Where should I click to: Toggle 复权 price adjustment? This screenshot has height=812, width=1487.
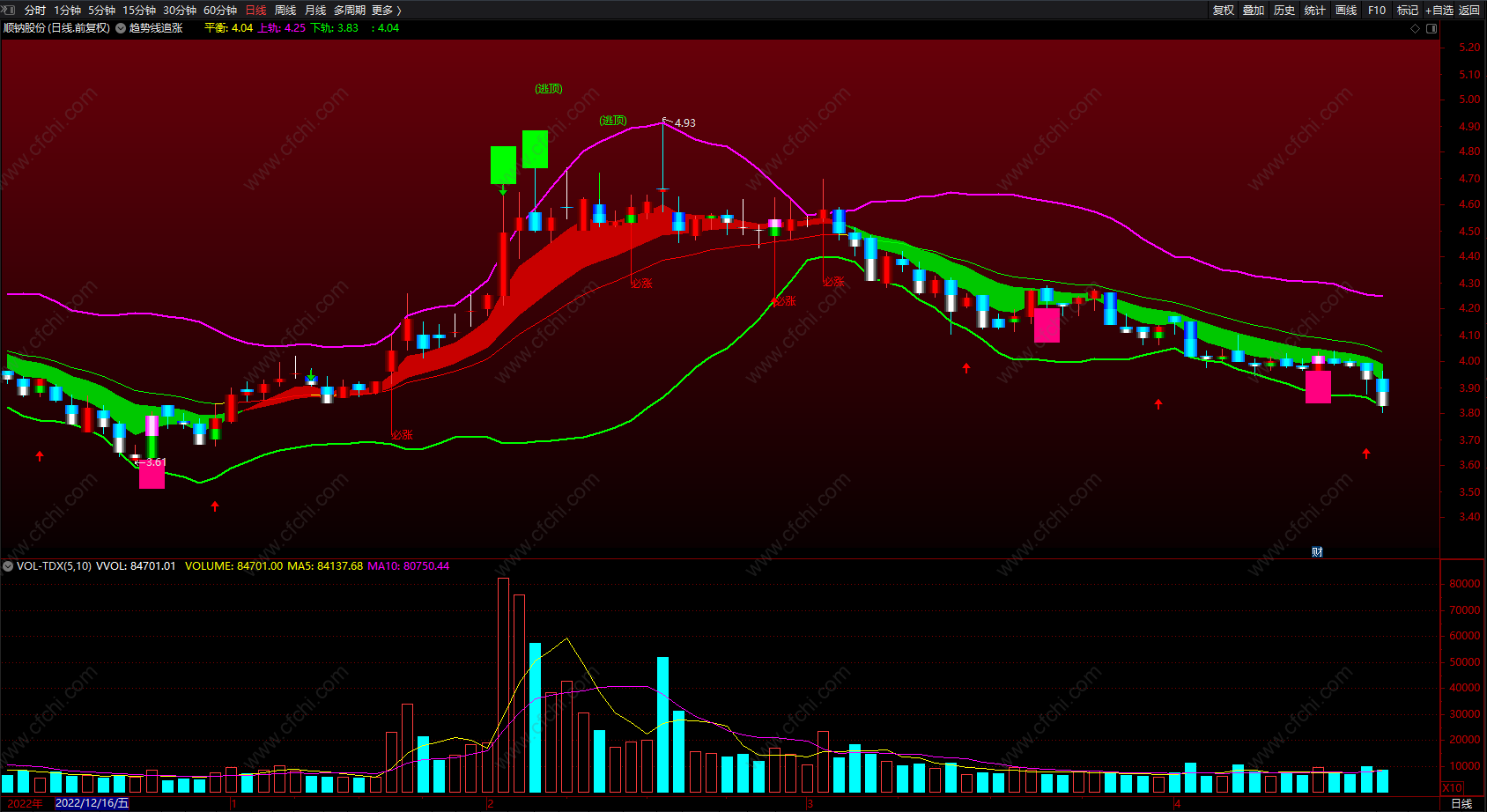1224,10
